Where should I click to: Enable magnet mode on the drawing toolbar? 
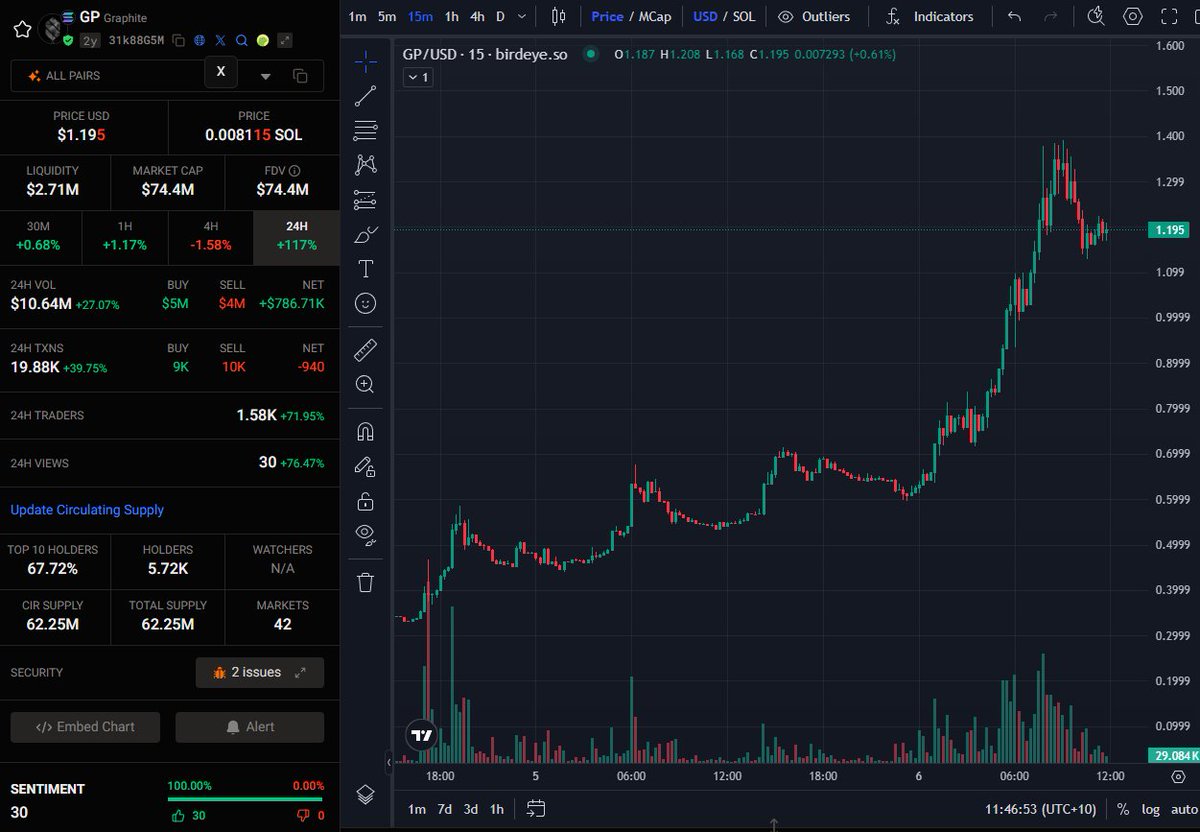point(365,430)
